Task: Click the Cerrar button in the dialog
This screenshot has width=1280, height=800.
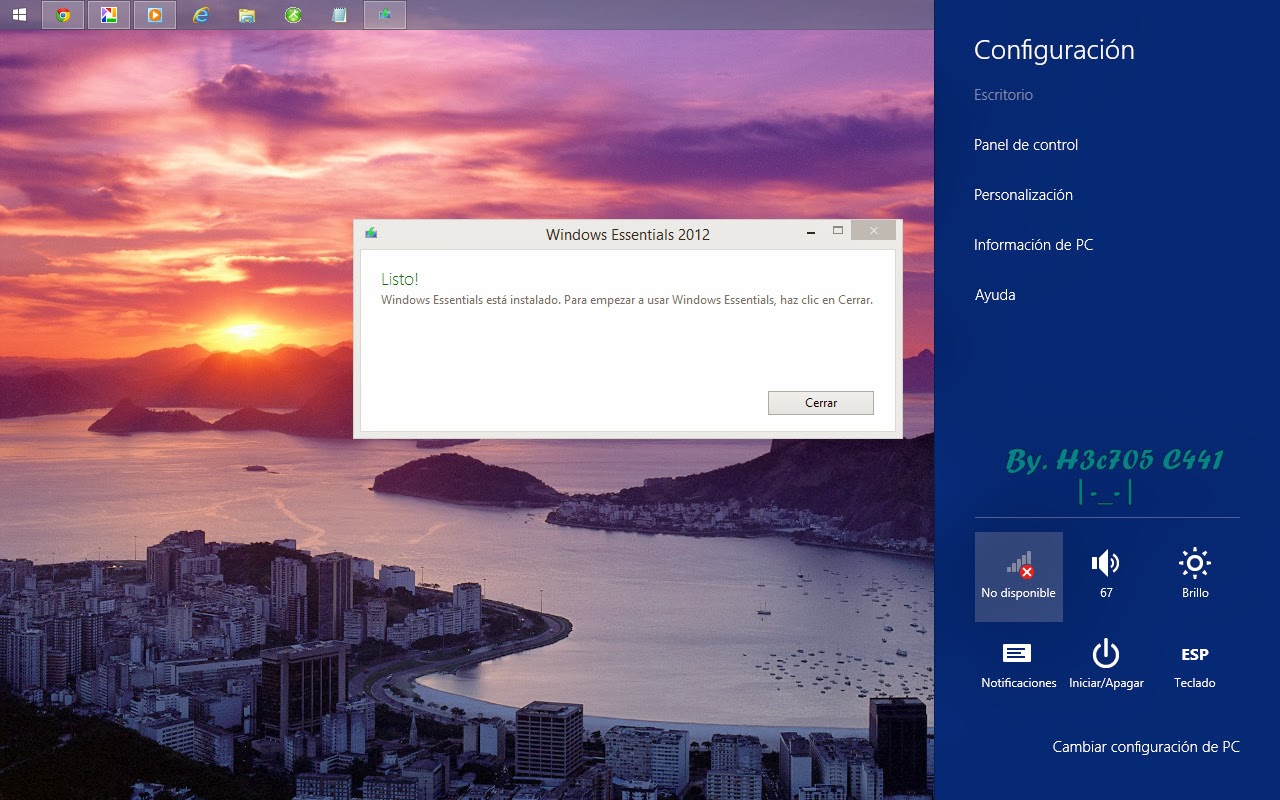Action: click(821, 403)
